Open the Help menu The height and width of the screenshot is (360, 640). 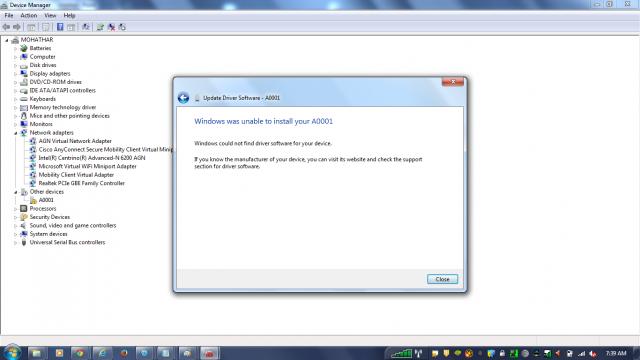(69, 16)
